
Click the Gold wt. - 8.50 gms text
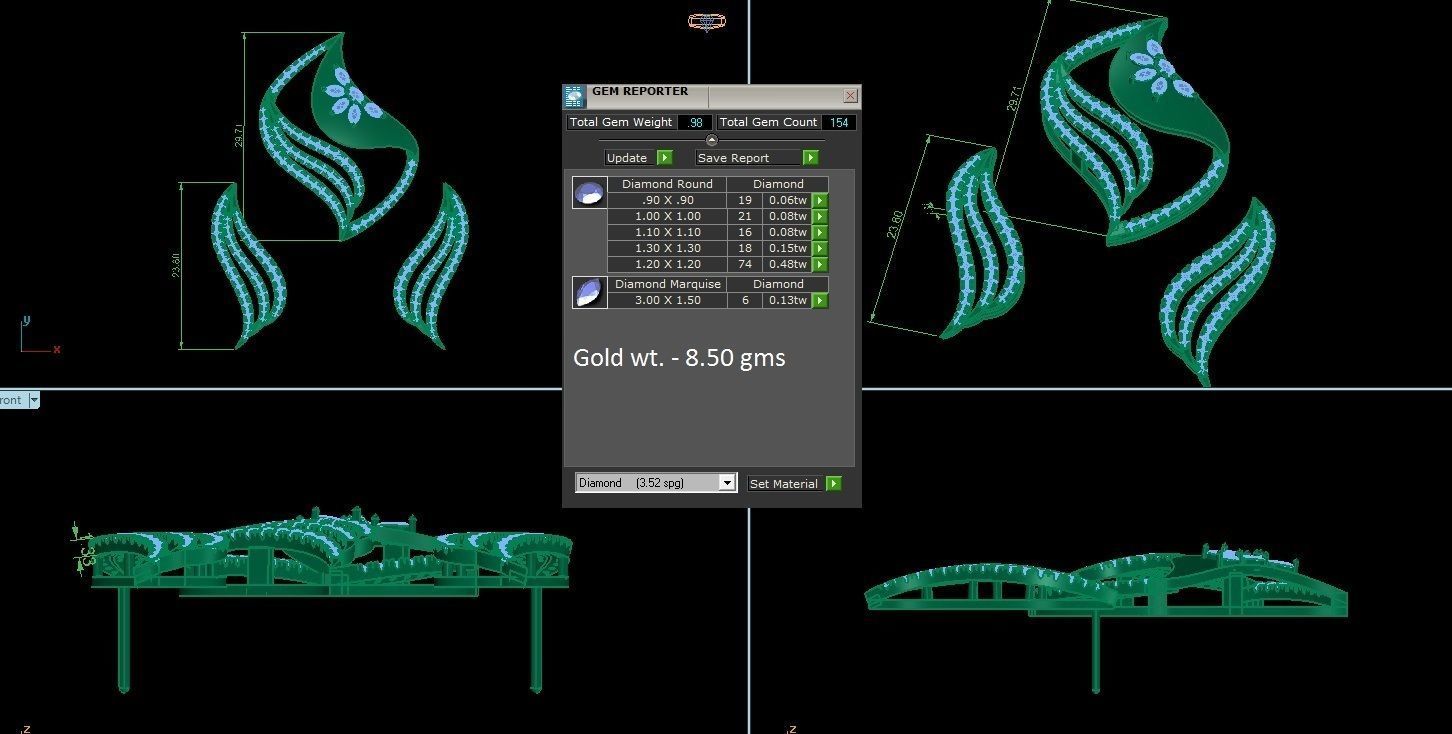point(679,357)
